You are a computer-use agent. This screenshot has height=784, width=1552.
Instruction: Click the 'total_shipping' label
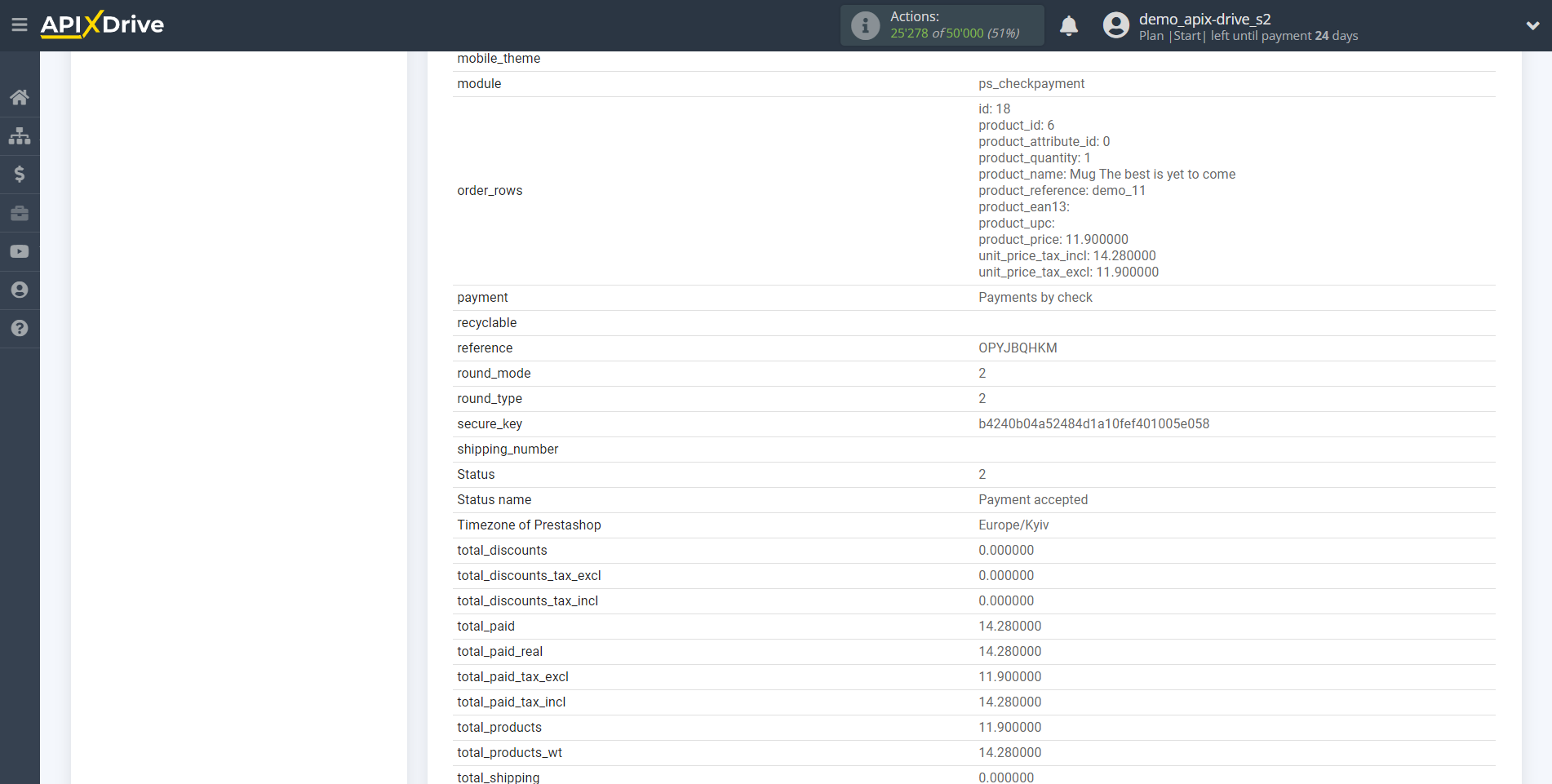(x=498, y=777)
